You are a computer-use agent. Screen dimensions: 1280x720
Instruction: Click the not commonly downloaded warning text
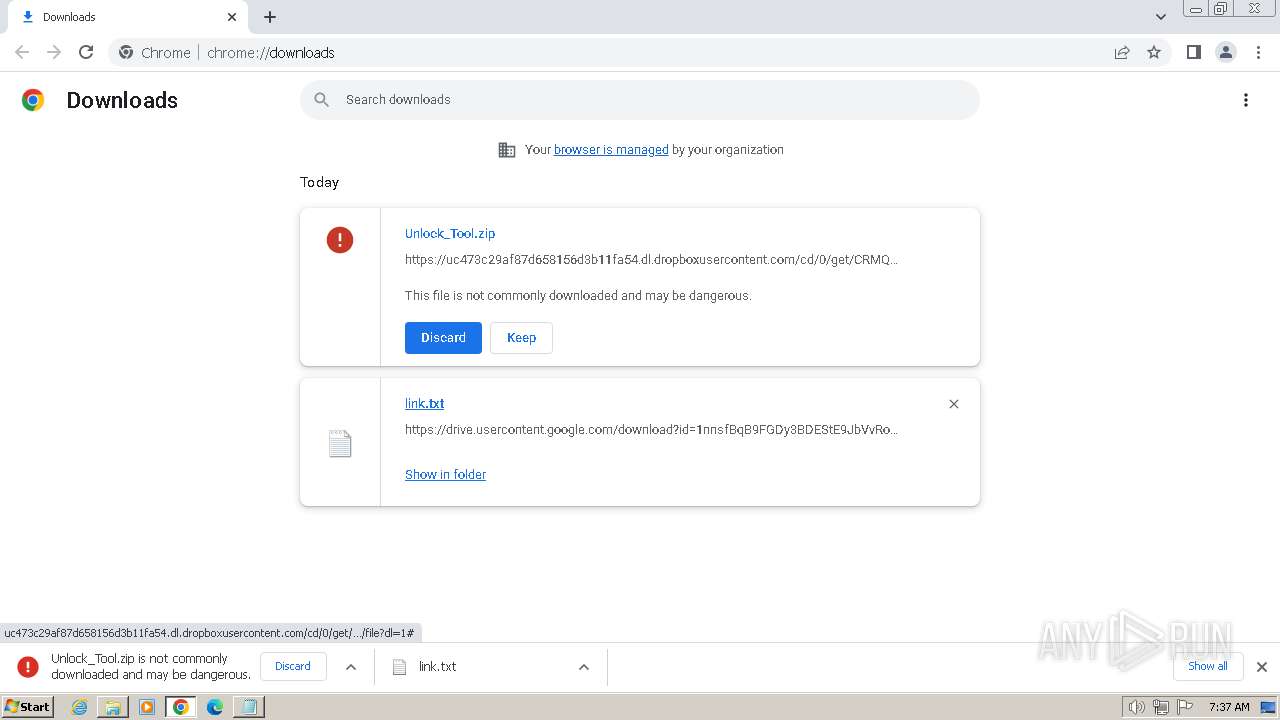(578, 296)
